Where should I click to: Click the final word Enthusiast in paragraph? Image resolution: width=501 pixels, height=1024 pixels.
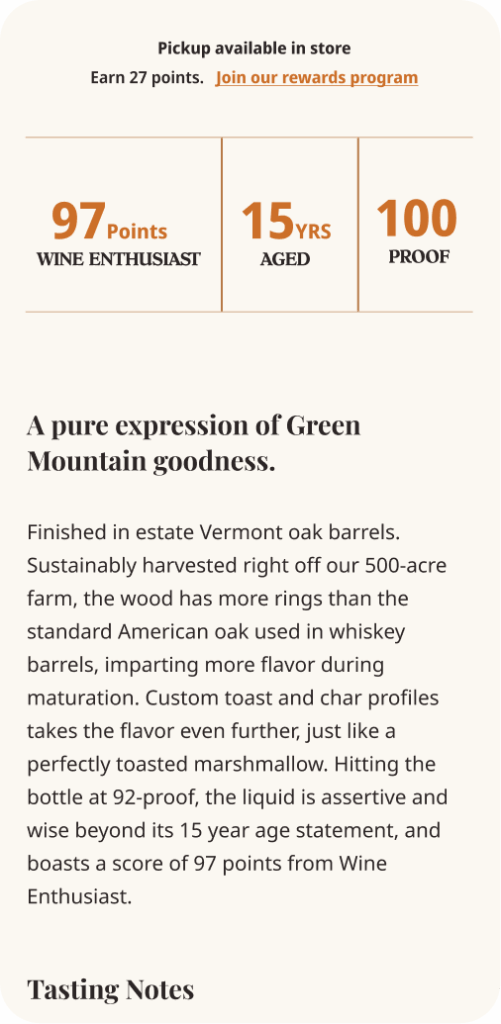pos(80,897)
